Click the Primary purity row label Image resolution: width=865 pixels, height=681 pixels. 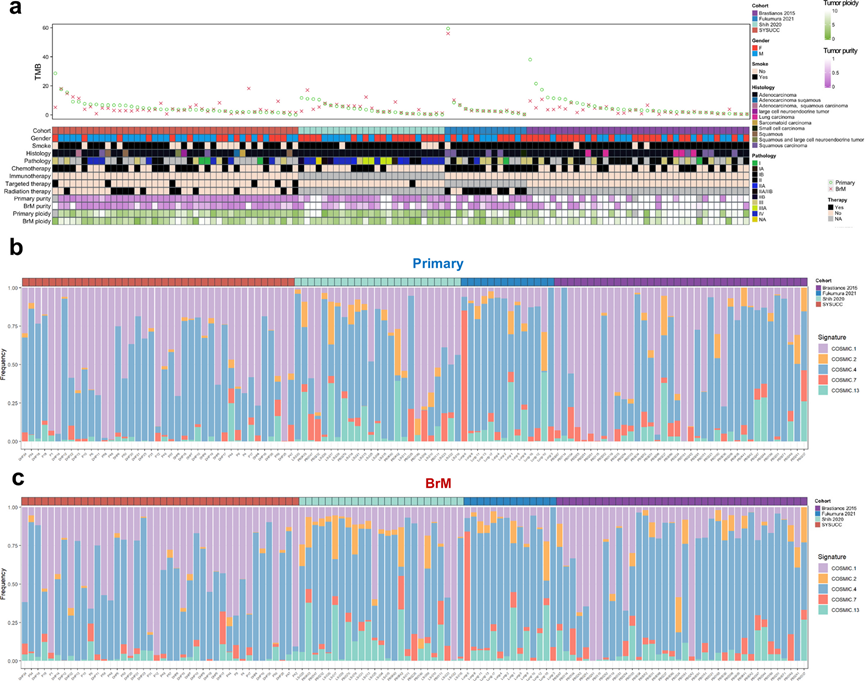click(30, 198)
